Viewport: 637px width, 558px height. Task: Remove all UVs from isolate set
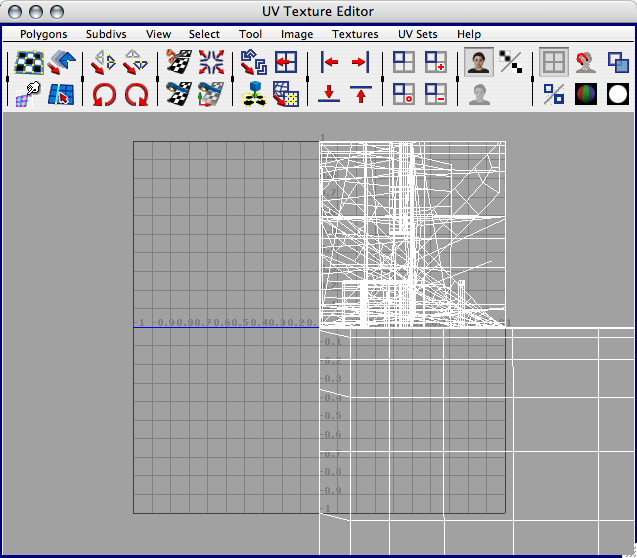click(x=404, y=94)
